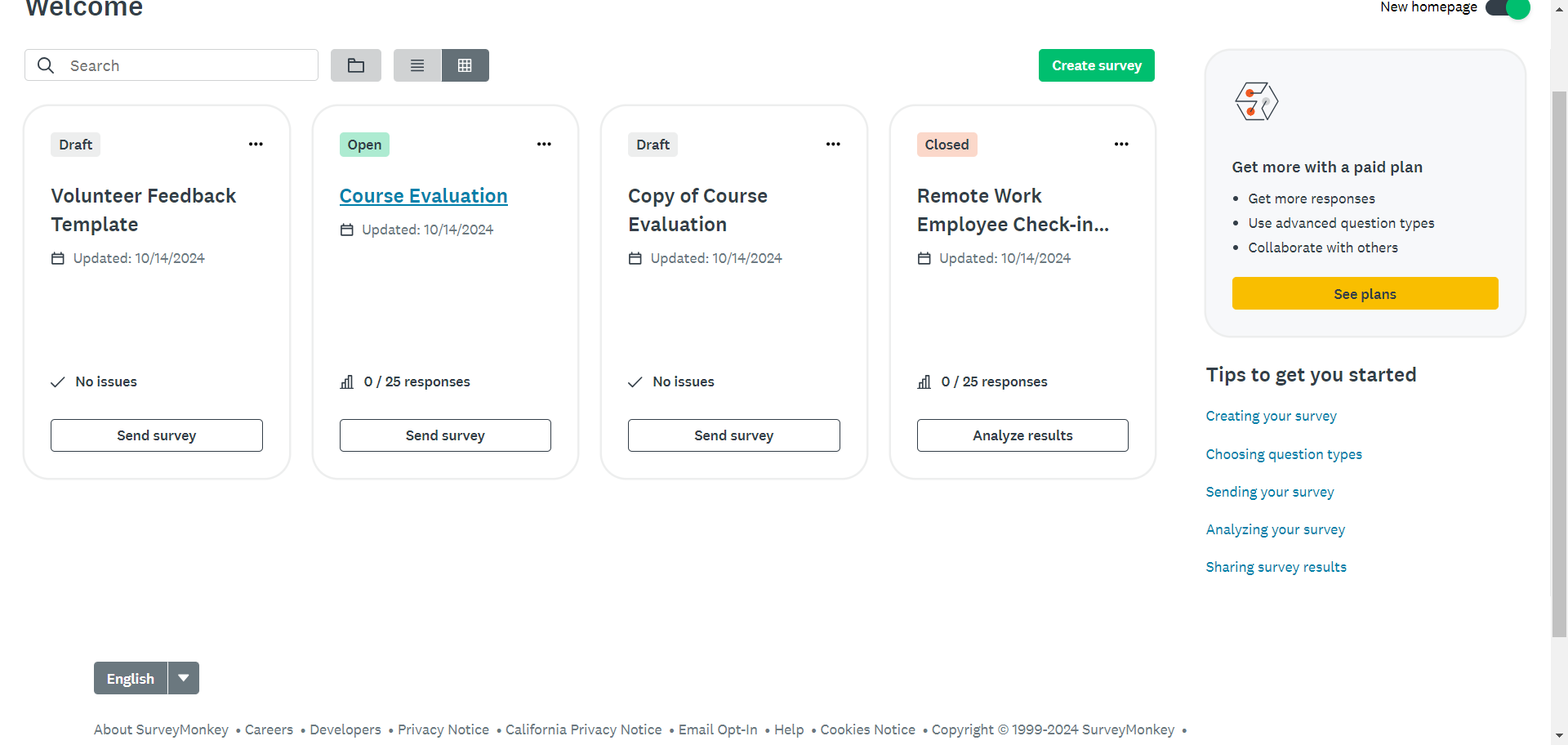Click the Create survey button
The height and width of the screenshot is (745, 1568).
pyautogui.click(x=1096, y=65)
